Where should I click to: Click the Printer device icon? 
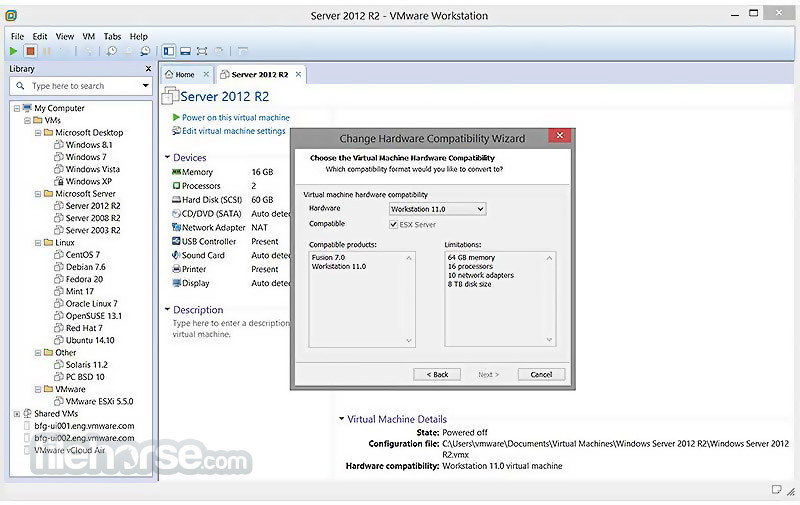pyautogui.click(x=177, y=269)
